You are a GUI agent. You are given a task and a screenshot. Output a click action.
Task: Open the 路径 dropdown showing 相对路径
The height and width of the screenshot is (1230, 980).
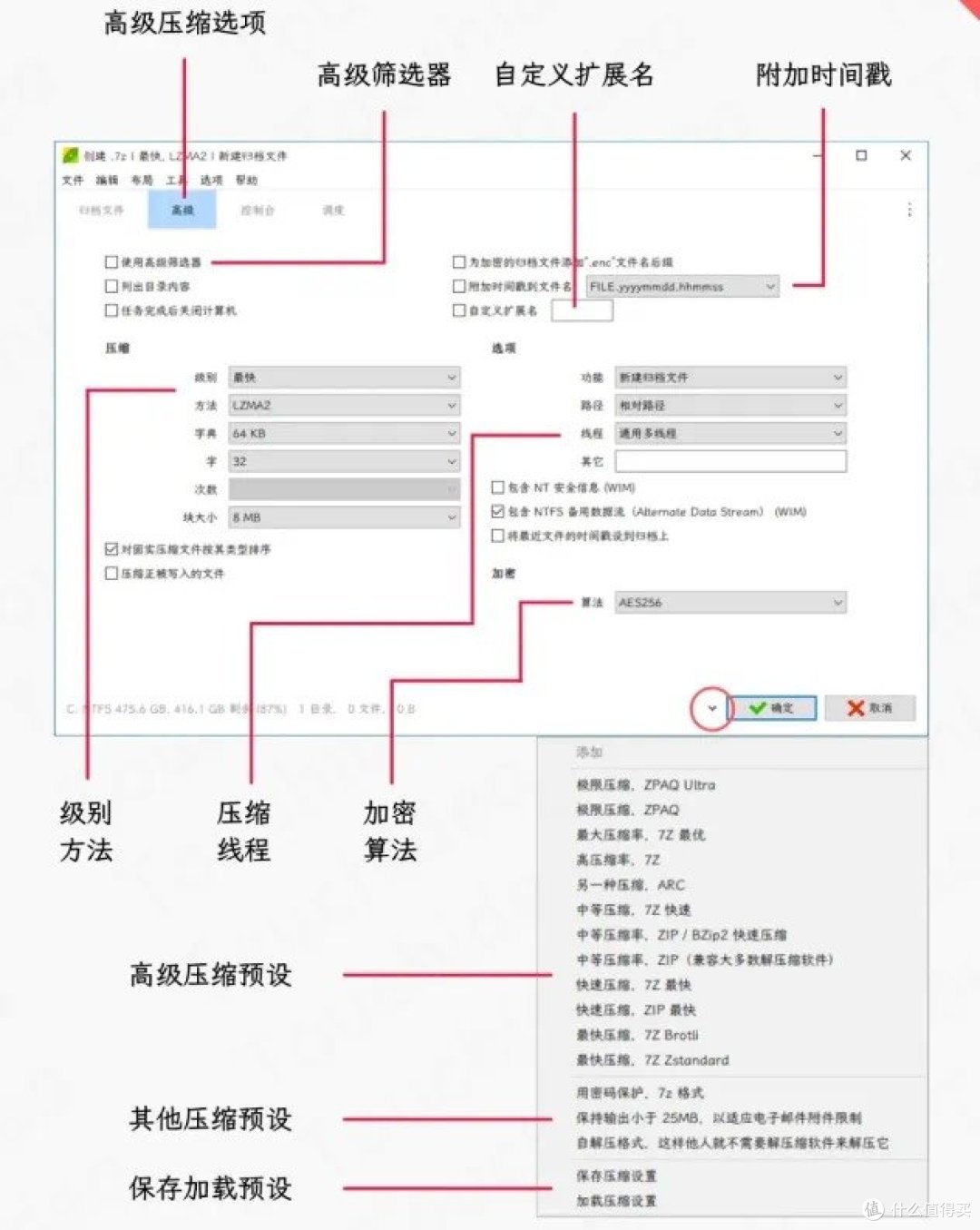pyautogui.click(x=730, y=406)
